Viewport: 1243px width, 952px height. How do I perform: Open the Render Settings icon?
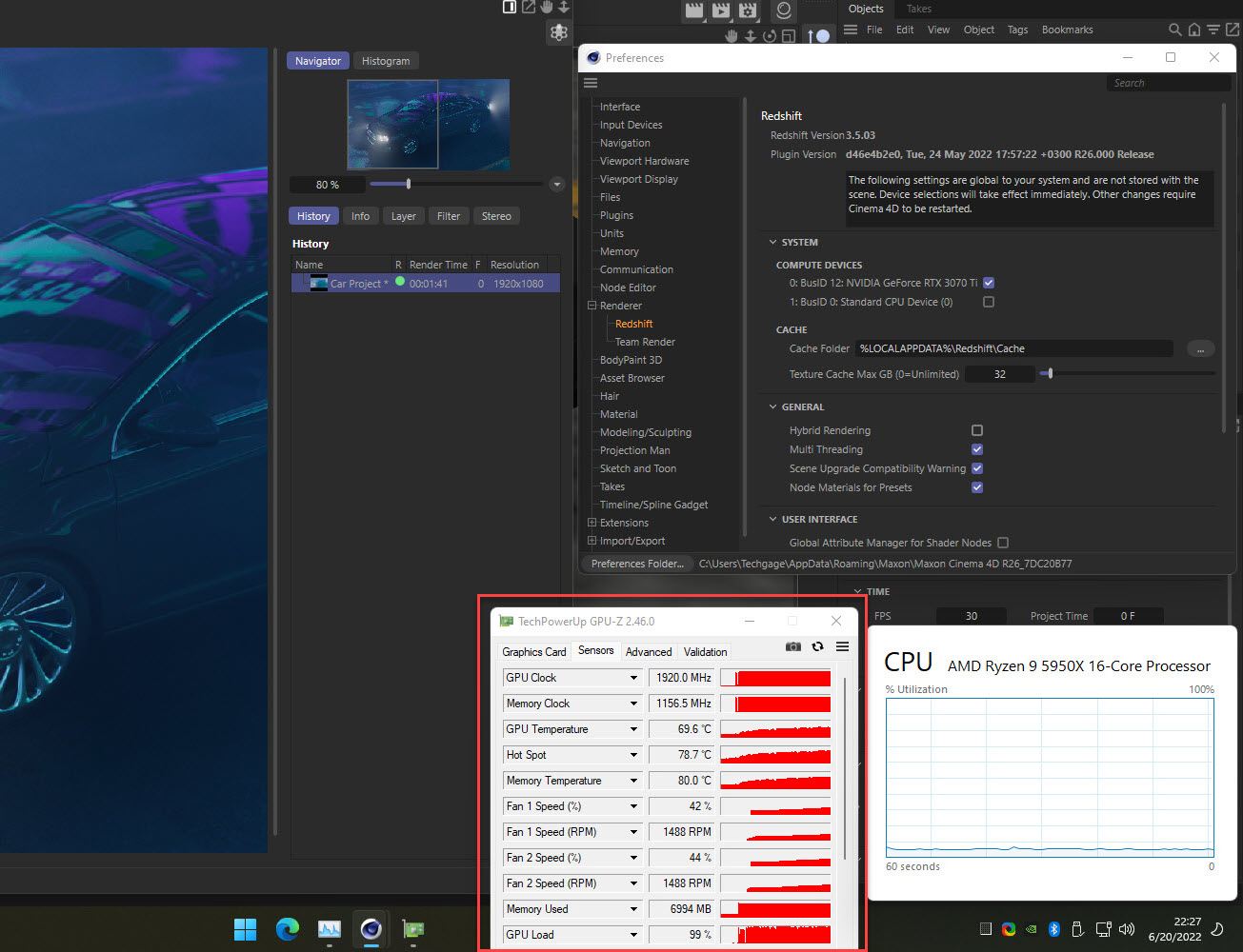point(748,11)
